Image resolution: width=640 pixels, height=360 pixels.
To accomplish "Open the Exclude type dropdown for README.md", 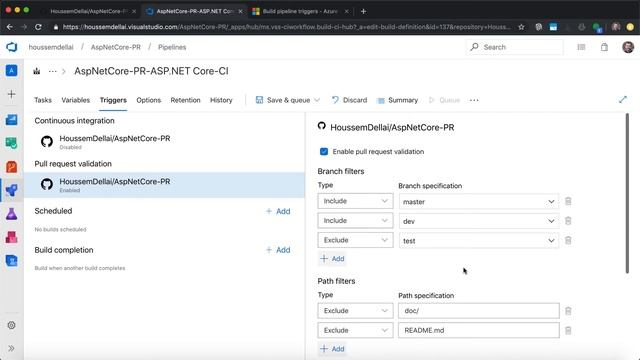I will point(355,330).
